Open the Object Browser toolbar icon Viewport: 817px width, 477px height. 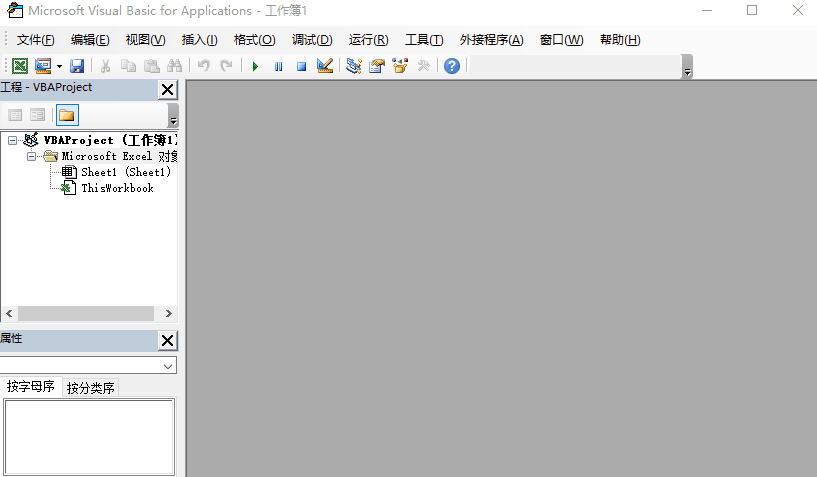pos(400,66)
